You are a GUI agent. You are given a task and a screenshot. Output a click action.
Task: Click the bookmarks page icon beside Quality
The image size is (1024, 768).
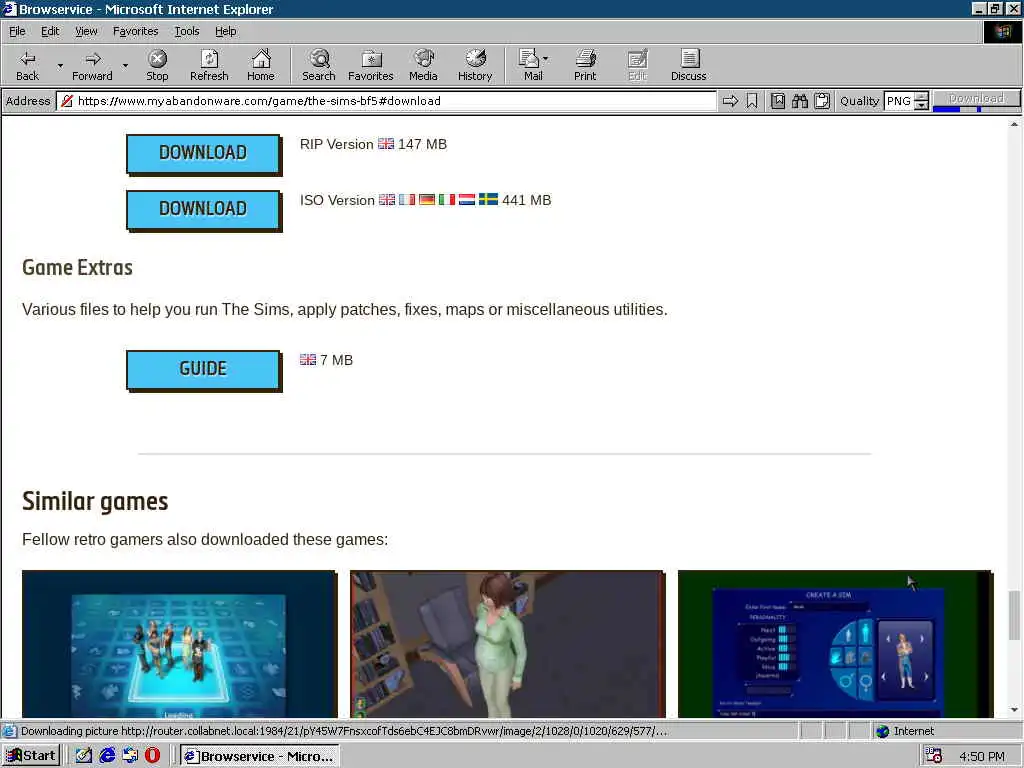(x=778, y=101)
